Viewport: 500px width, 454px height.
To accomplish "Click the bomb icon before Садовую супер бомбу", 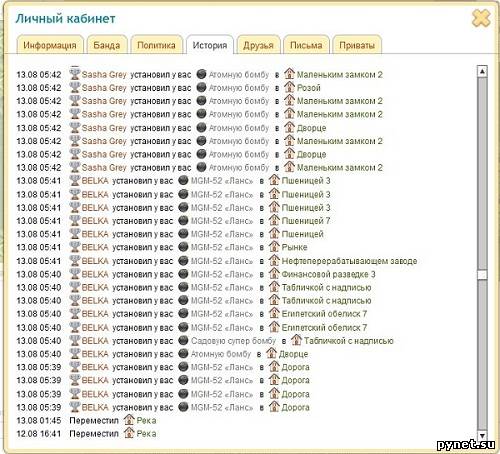I will [183, 340].
